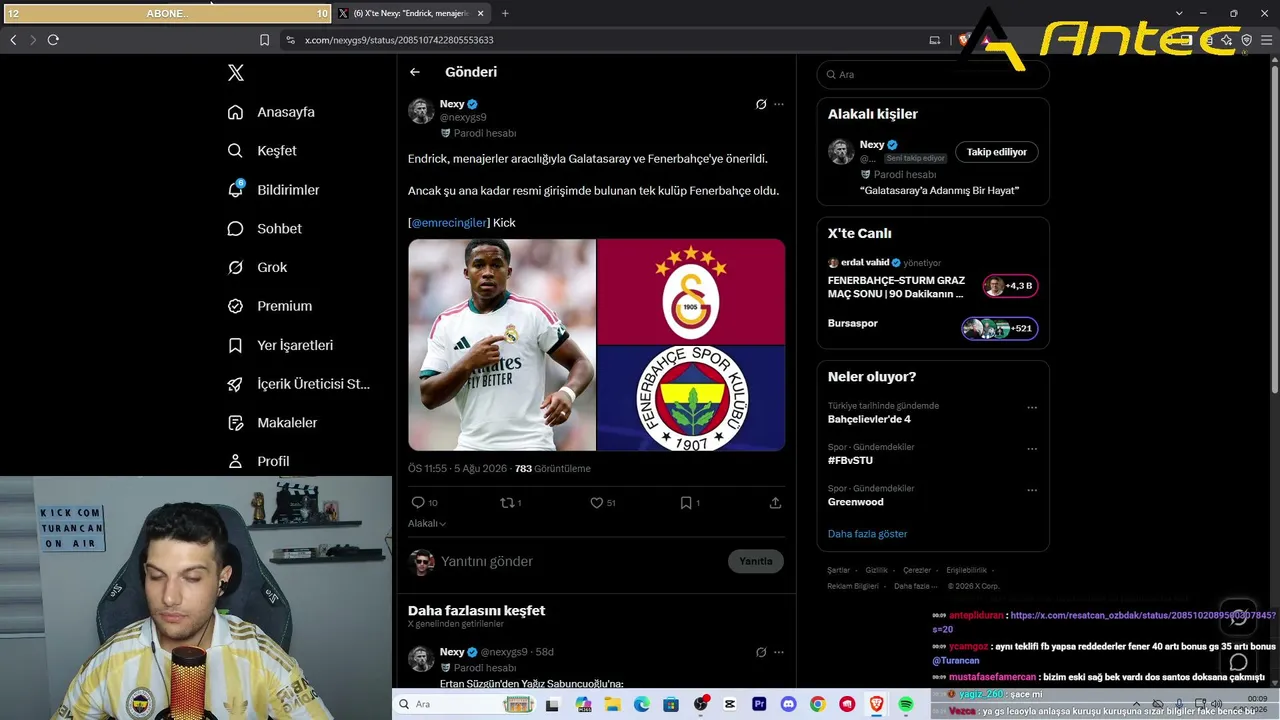Click the Leo AI sparkle icon

[x=1227, y=40]
